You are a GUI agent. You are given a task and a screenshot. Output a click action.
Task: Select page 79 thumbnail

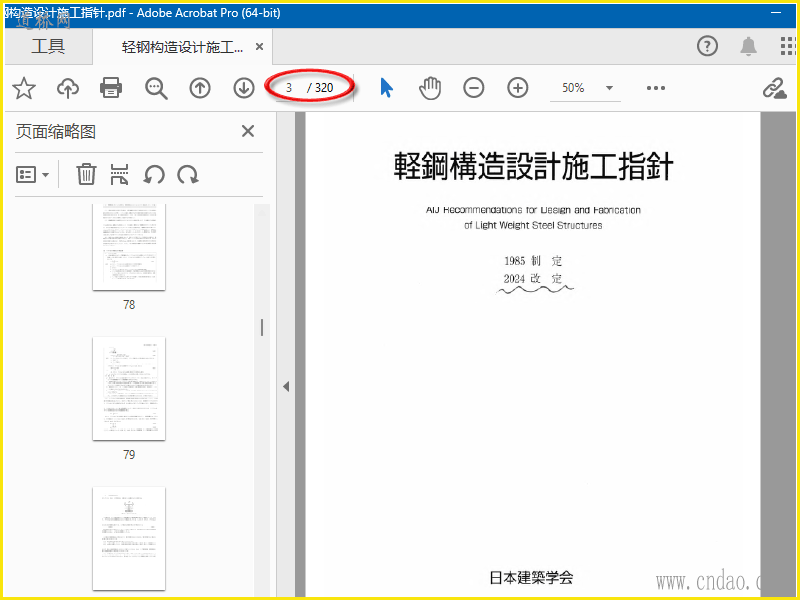(129, 388)
